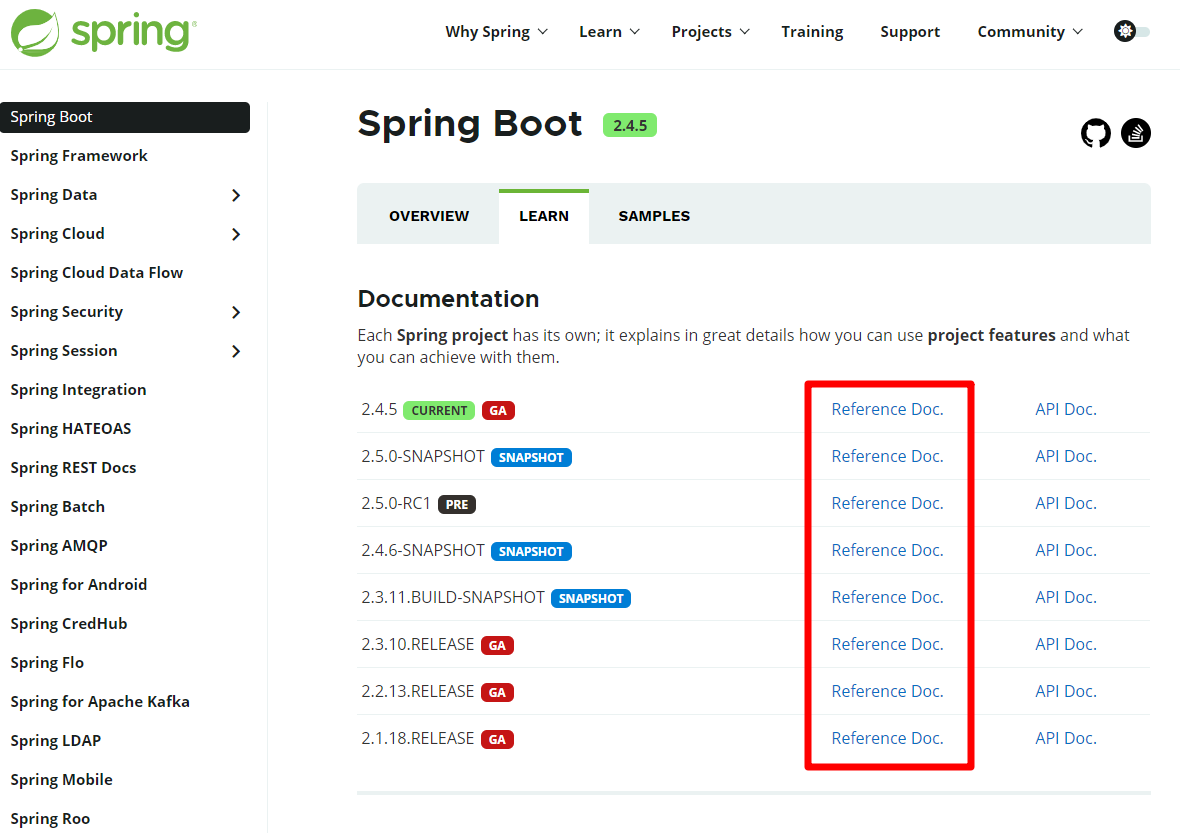Open Reference Doc. for 2.5.0-SNAPSHOT

click(x=887, y=457)
